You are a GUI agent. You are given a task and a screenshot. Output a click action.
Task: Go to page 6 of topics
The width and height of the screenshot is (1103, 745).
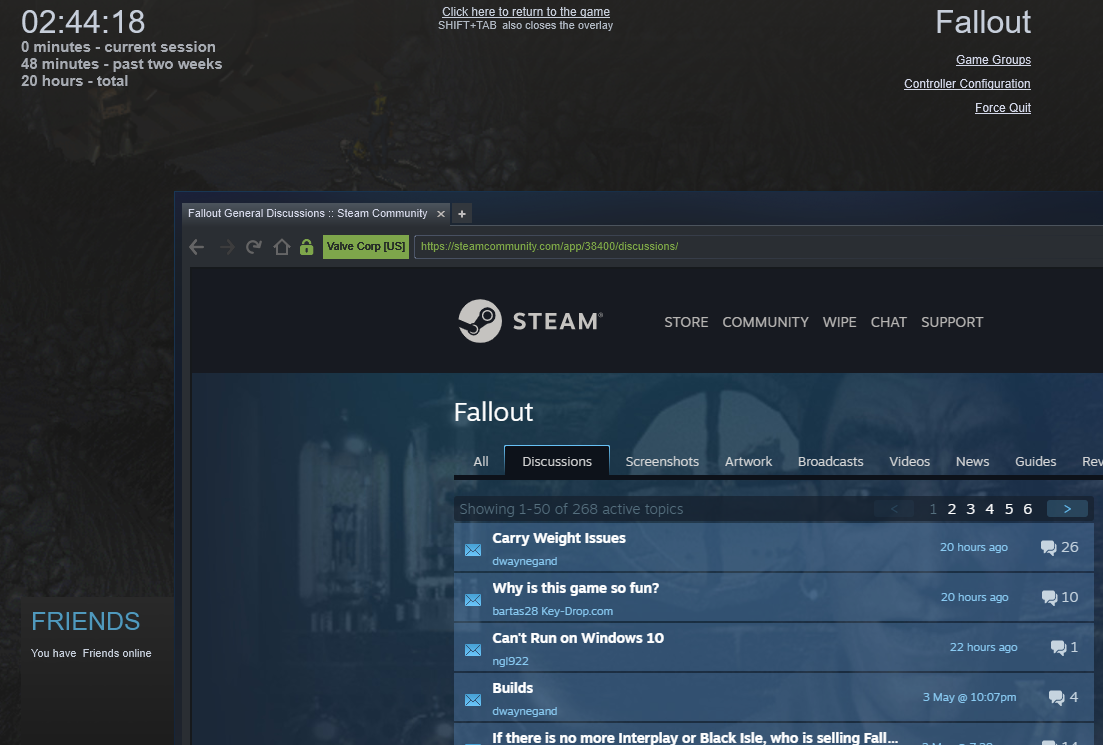[1028, 509]
